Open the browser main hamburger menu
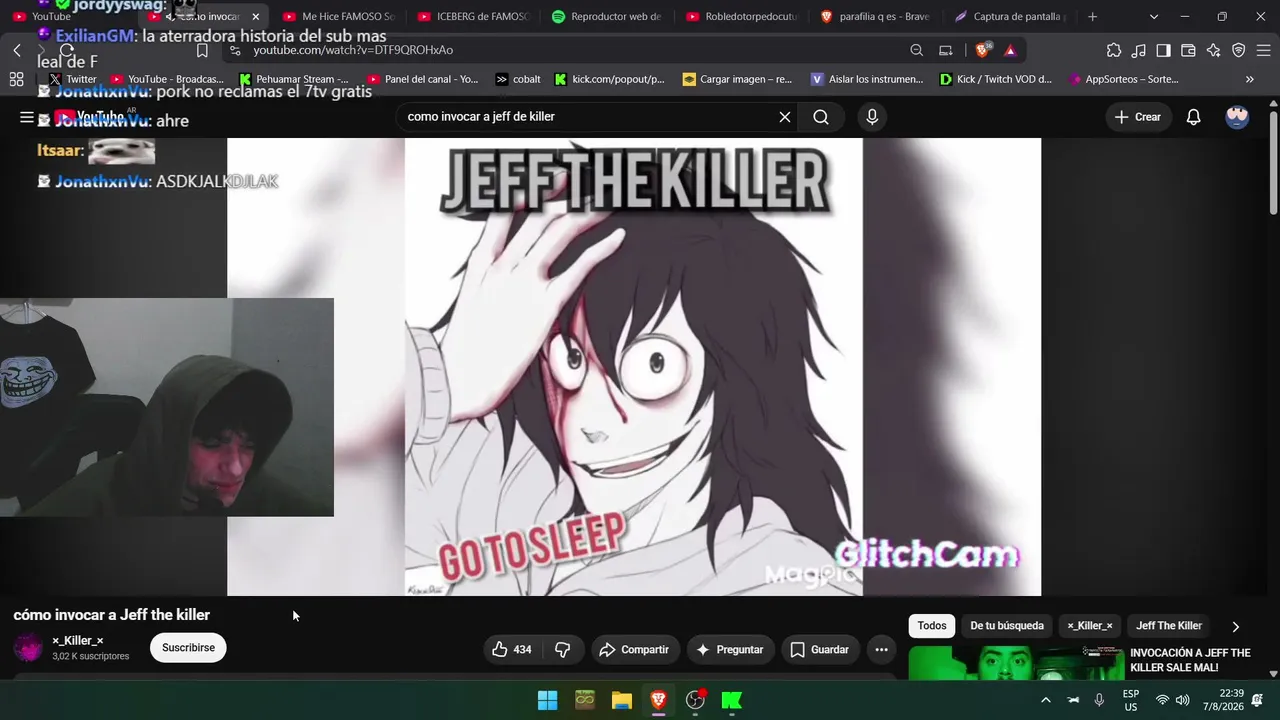 coord(1262,50)
